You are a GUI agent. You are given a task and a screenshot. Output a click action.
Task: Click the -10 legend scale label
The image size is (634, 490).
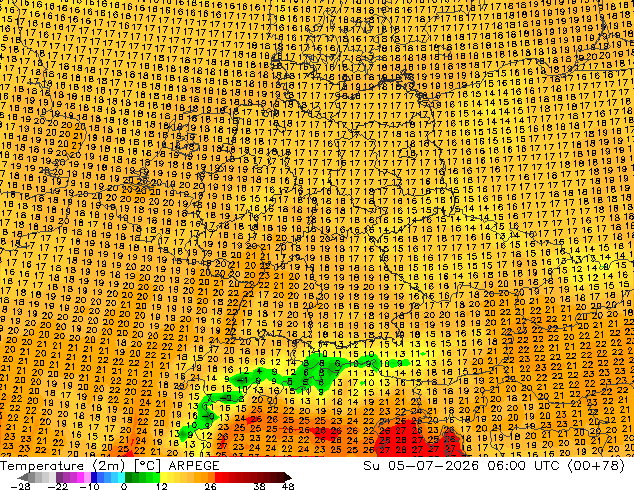pos(89,486)
